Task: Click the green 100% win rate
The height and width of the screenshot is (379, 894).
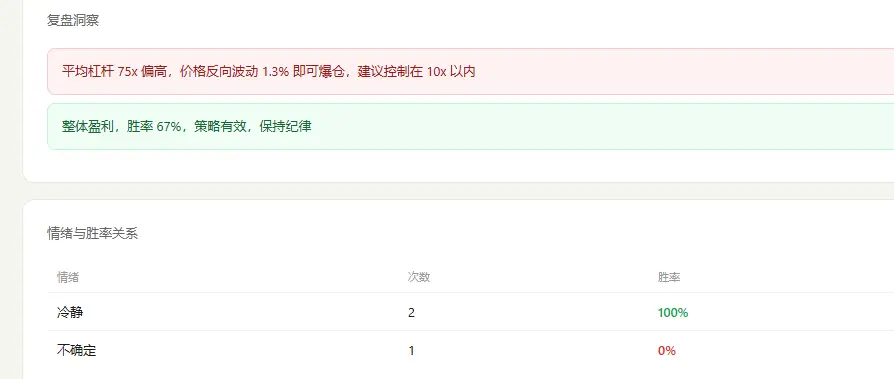Action: tap(673, 313)
